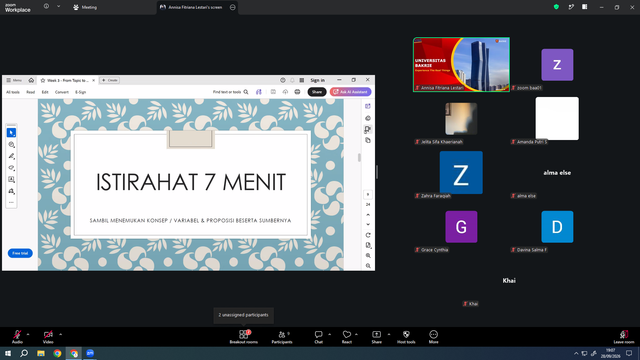The height and width of the screenshot is (360, 640).
Task: Expand share options arrow next to Share
Action: 389,334
